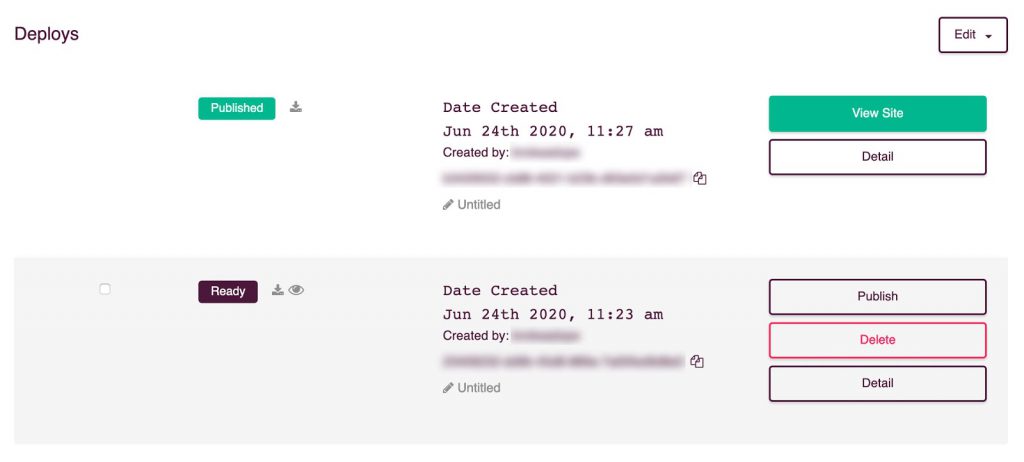Download the Published deploy
The height and width of the screenshot is (462, 1024).
[x=296, y=107]
